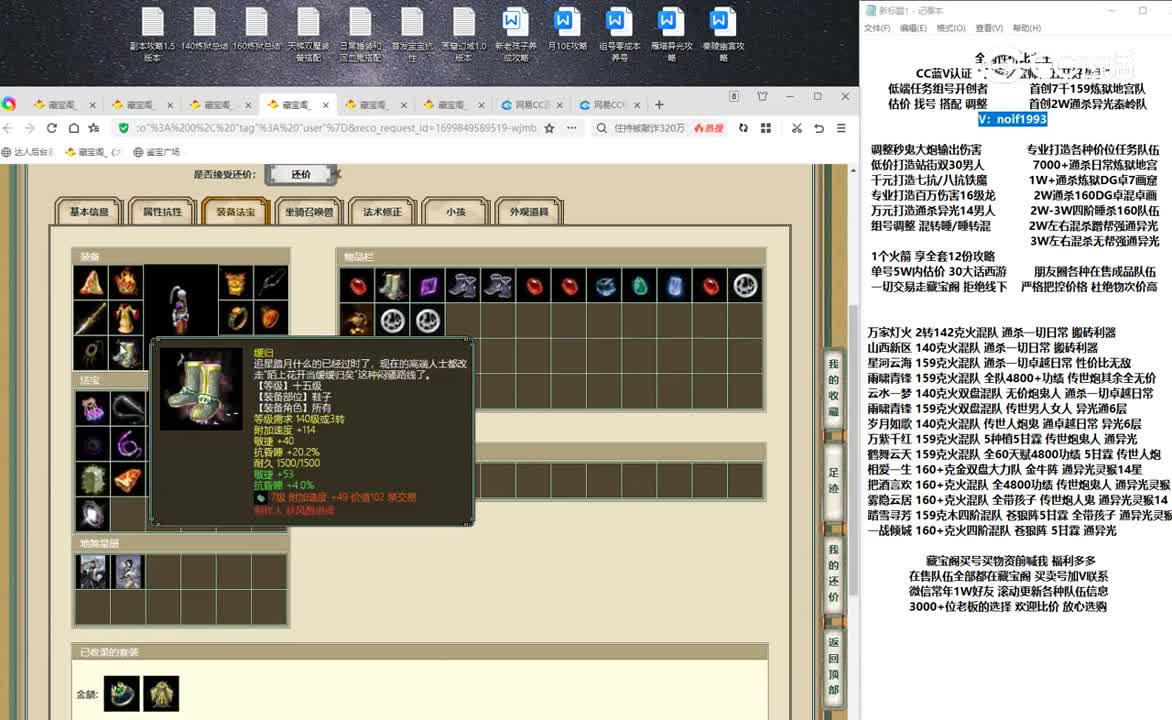The height and width of the screenshot is (720, 1172).
Task: Select the character portrait thumbnail
Action: point(180,301)
